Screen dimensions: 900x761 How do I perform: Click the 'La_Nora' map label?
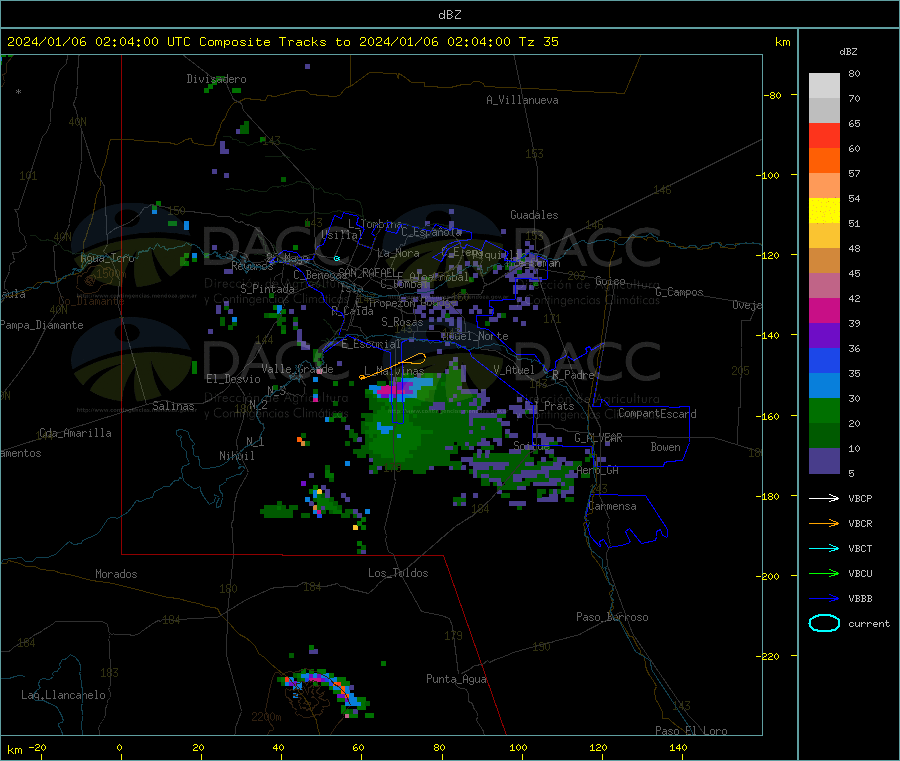coord(398,253)
